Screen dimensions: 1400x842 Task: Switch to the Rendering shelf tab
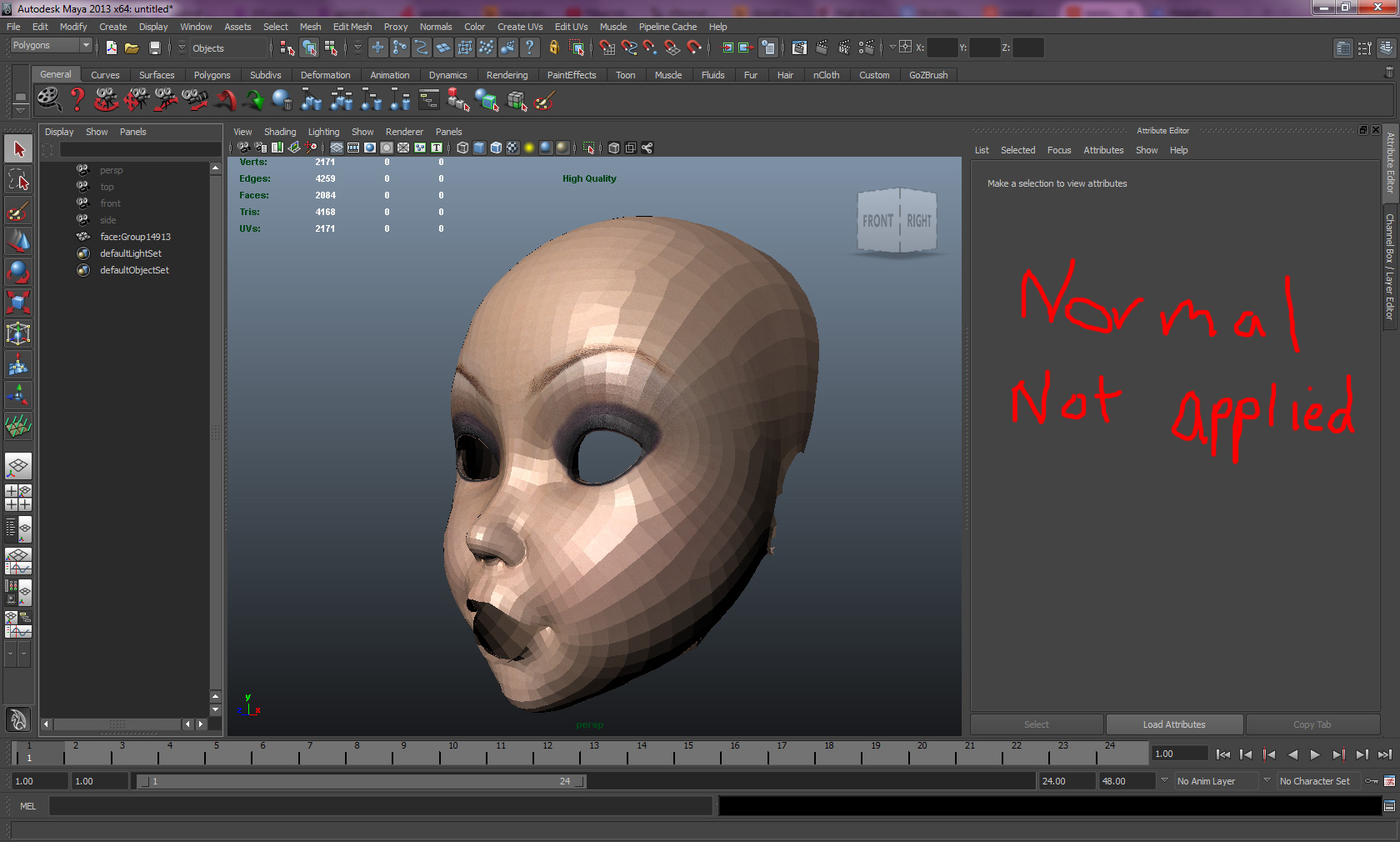[507, 75]
